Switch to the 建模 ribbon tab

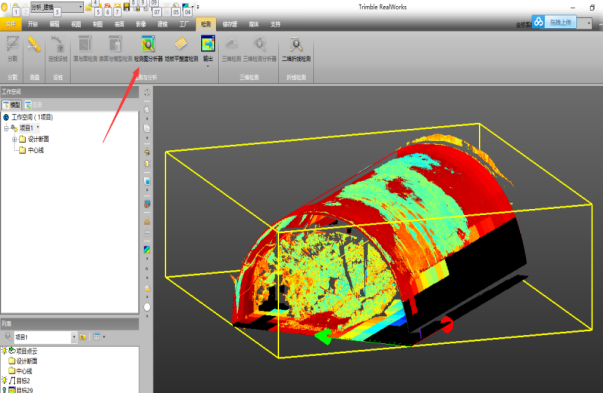coord(162,24)
